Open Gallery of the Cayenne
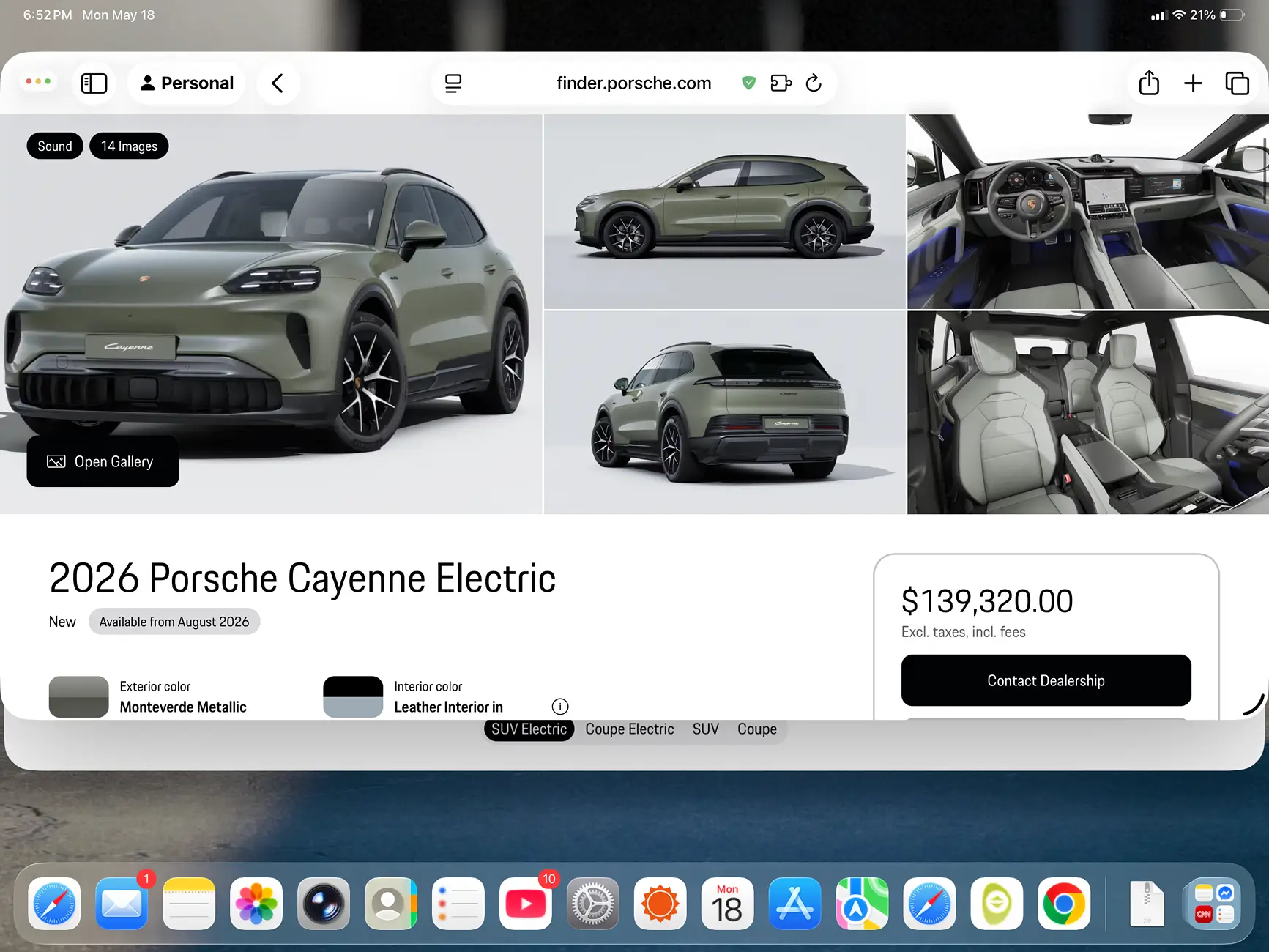This screenshot has height=952, width=1269. (103, 461)
